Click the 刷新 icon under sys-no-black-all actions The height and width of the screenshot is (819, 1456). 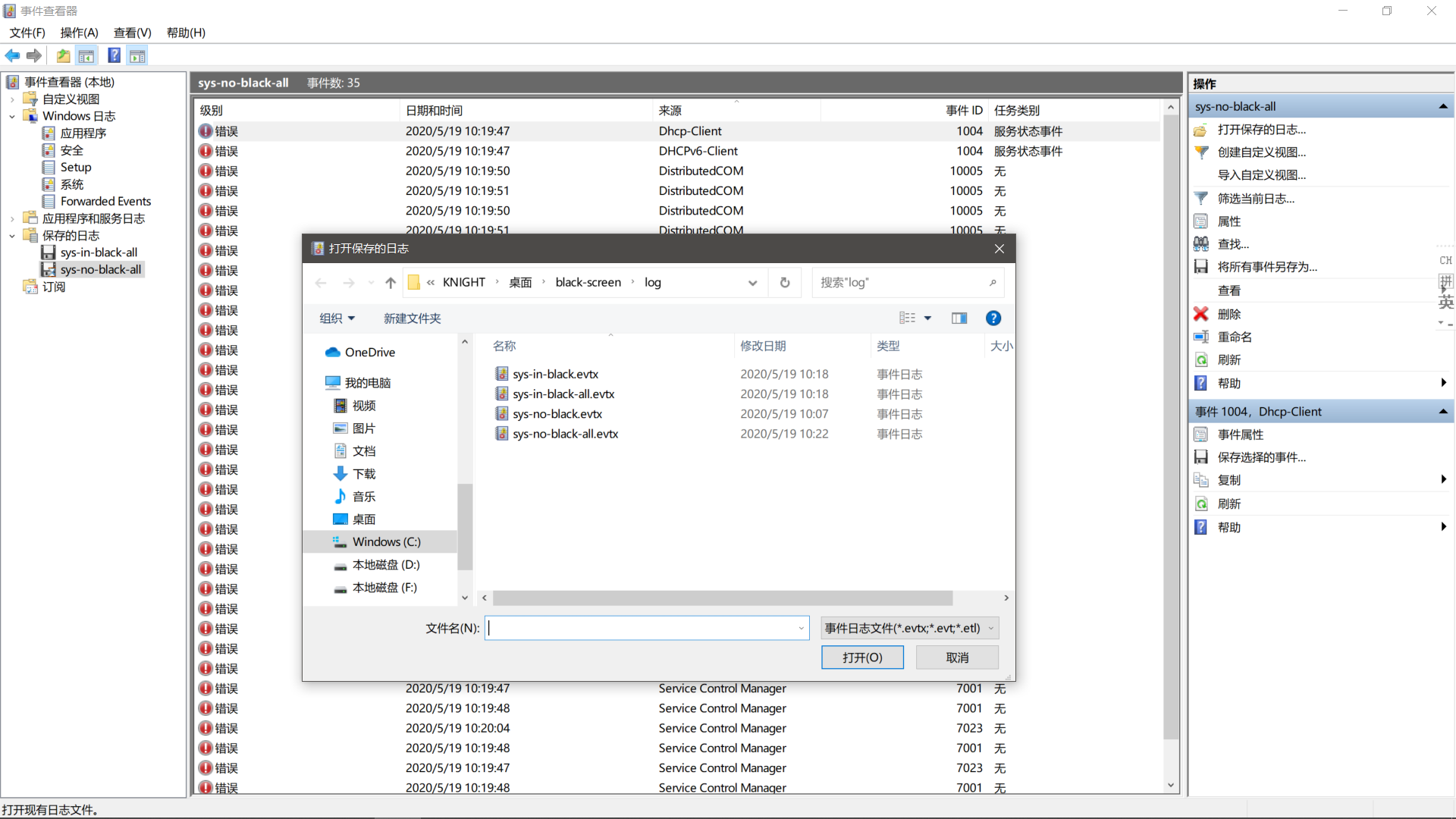point(1201,359)
